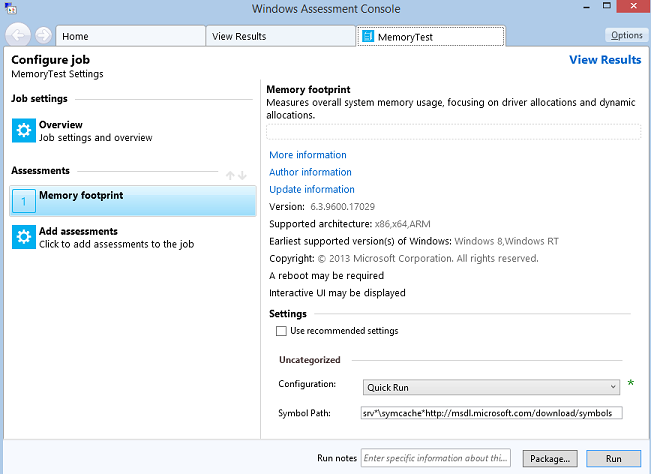Minimize the Windows Assessment Console window
This screenshot has width=651, height=474.
[x=586, y=7]
